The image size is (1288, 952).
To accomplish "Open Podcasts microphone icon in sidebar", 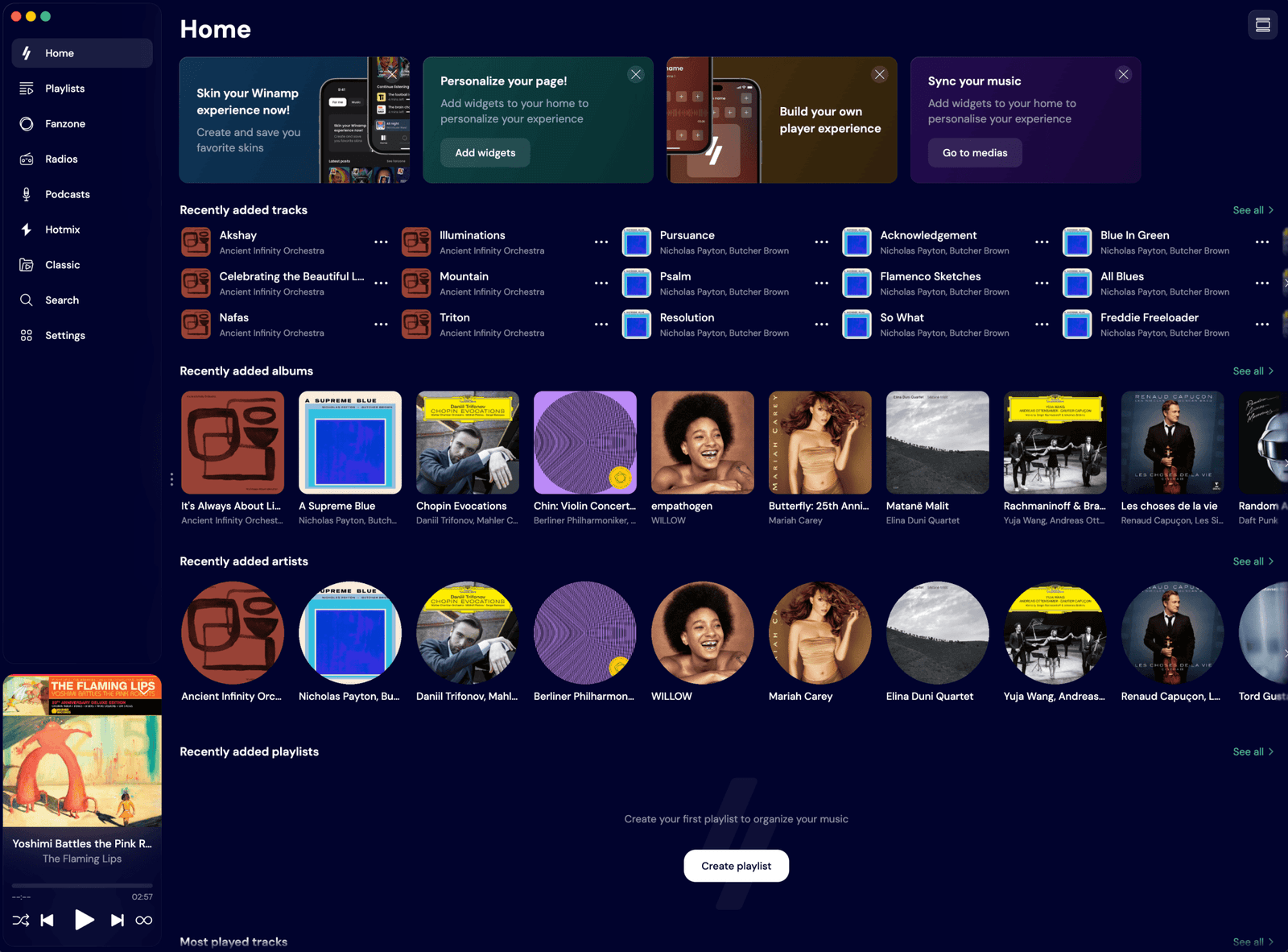I will click(27, 194).
